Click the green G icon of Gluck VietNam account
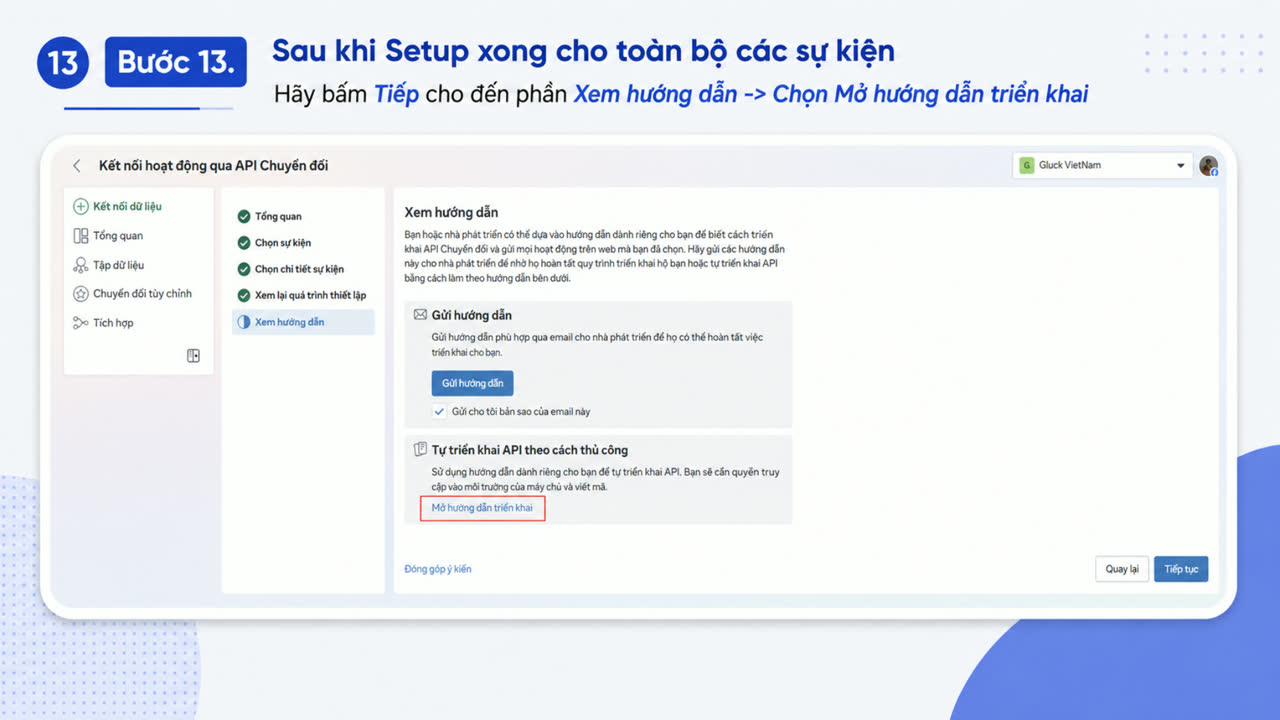The image size is (1280, 720). point(1026,165)
